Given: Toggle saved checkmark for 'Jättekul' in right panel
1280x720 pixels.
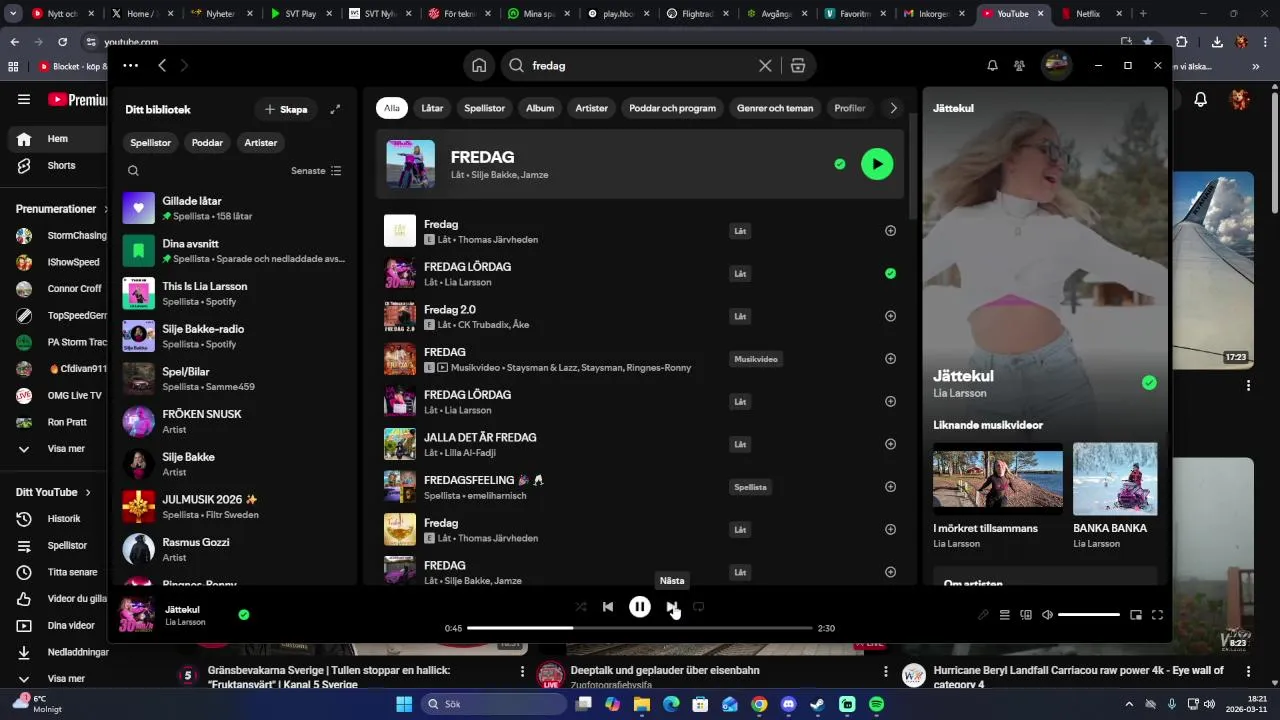Looking at the screenshot, I should (x=1149, y=383).
